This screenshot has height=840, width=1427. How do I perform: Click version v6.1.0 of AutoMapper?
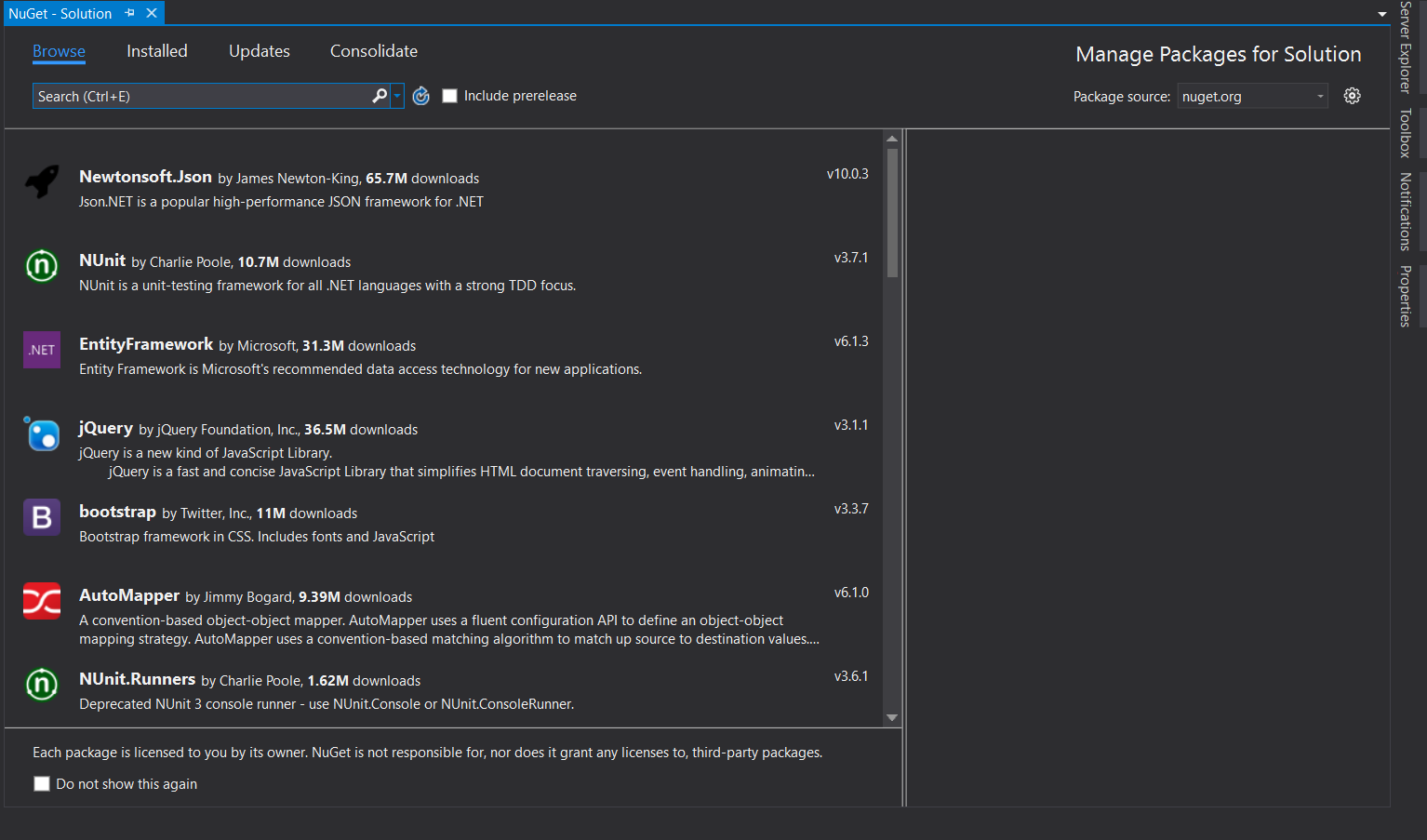(851, 593)
